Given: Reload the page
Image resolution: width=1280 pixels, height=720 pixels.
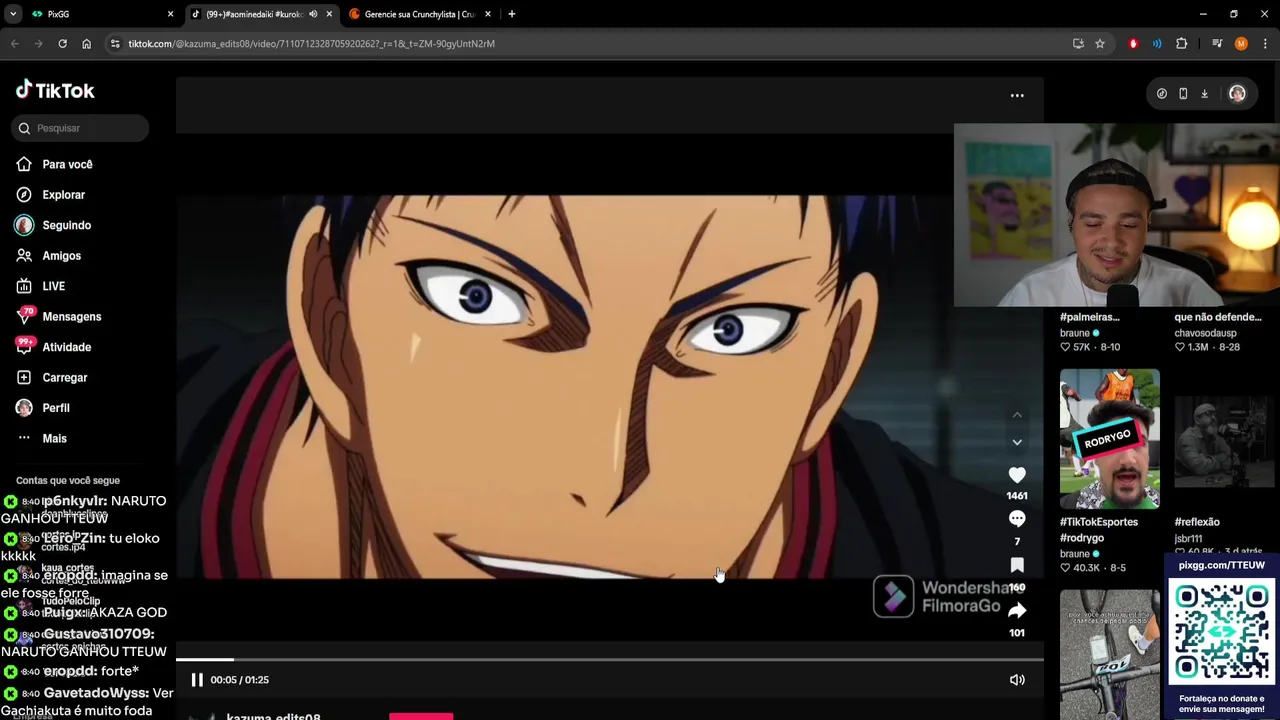Looking at the screenshot, I should pos(62,44).
